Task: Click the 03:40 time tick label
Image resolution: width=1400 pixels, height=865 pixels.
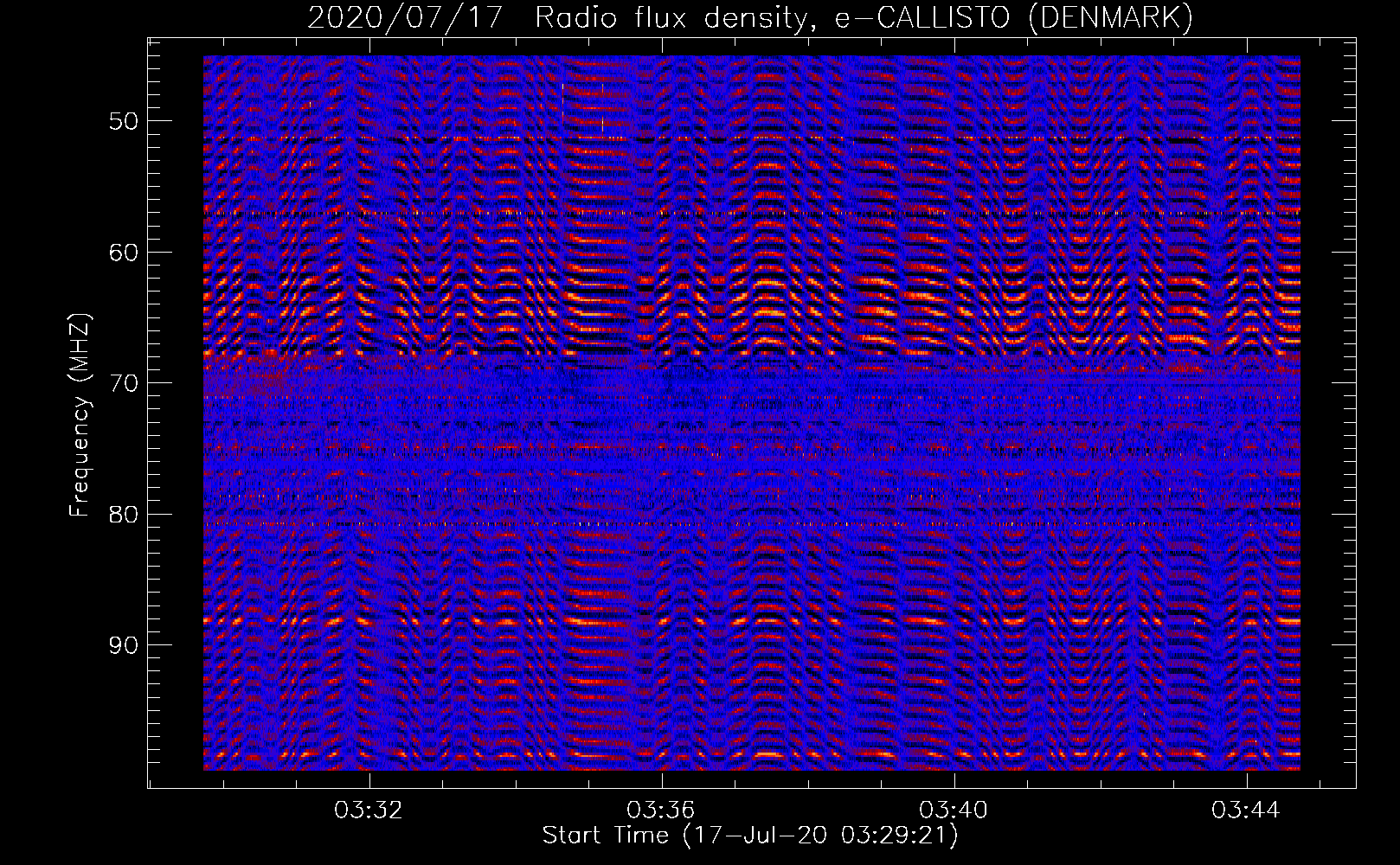Action: 954,811
